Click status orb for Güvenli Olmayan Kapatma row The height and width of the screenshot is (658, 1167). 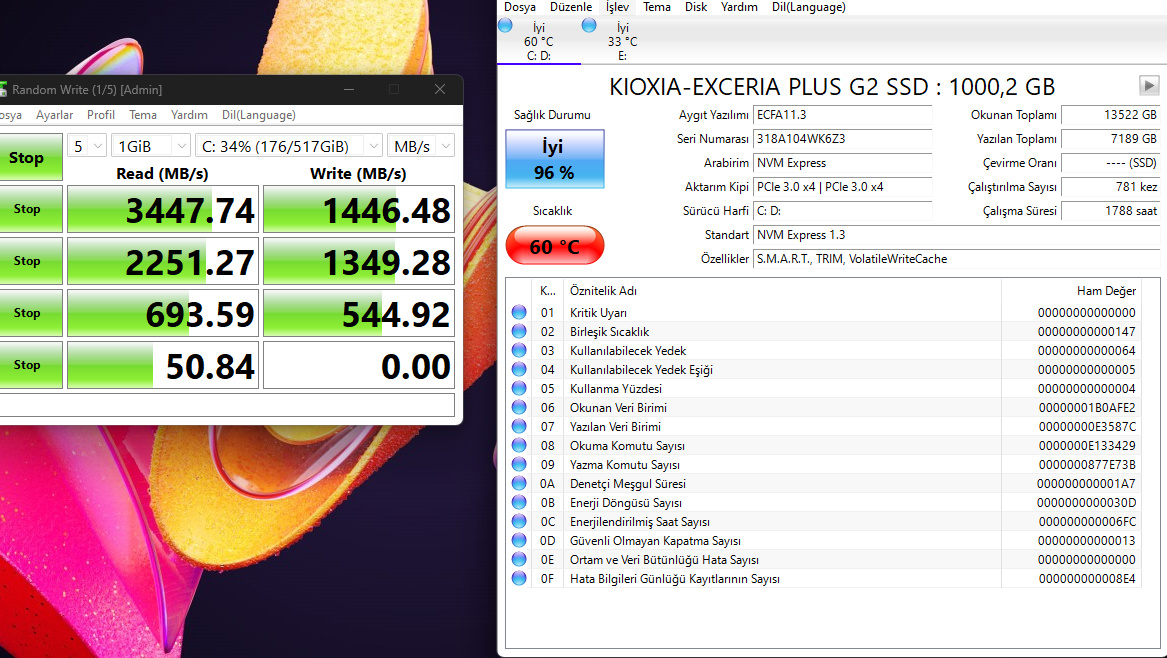coord(519,540)
